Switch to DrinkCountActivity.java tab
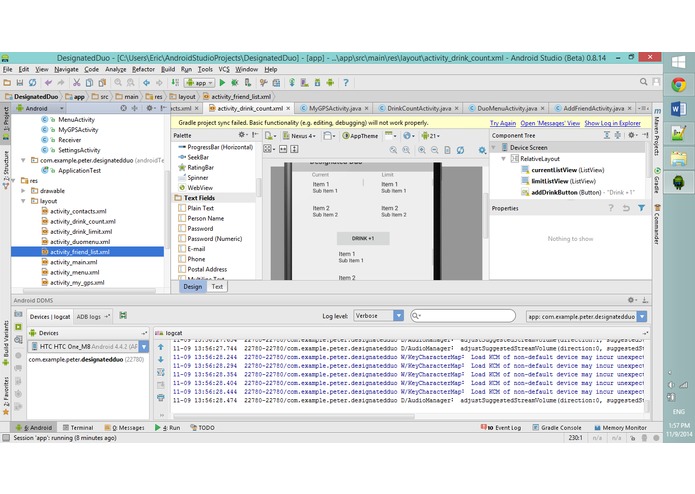695x494 pixels. pos(419,108)
